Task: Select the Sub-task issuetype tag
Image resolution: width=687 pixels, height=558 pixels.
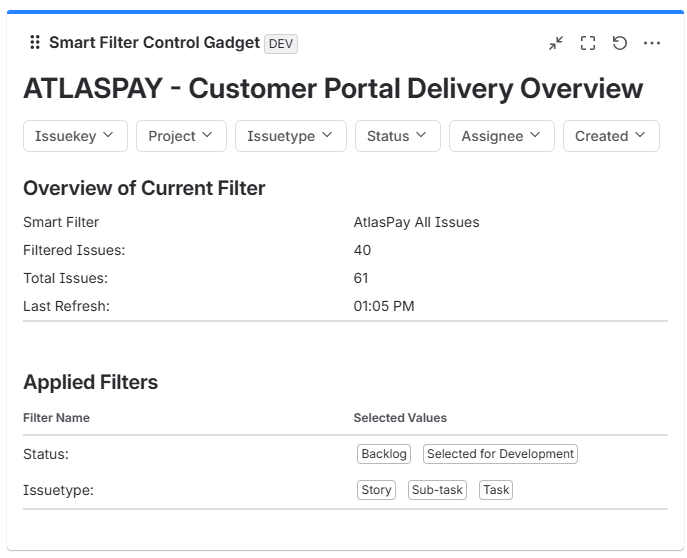Action: (437, 490)
